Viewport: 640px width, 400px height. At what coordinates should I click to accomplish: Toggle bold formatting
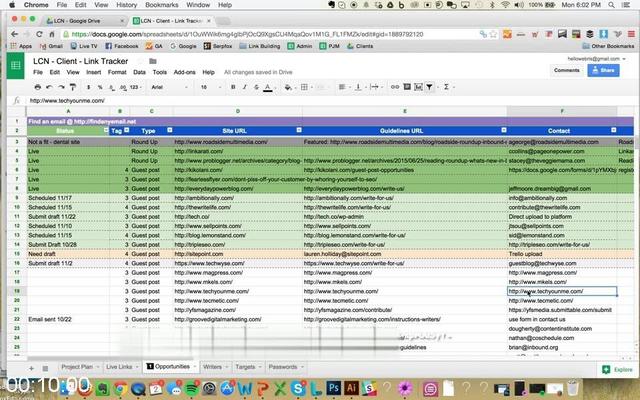[233, 87]
